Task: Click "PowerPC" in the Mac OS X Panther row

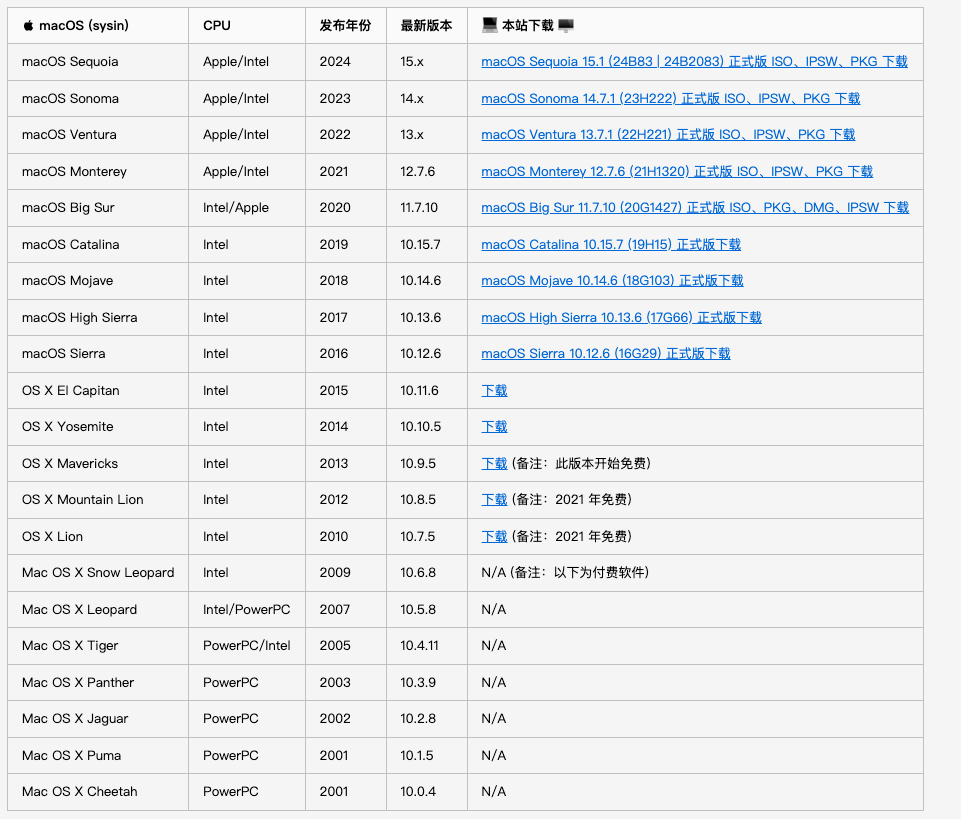Action: pyautogui.click(x=230, y=682)
